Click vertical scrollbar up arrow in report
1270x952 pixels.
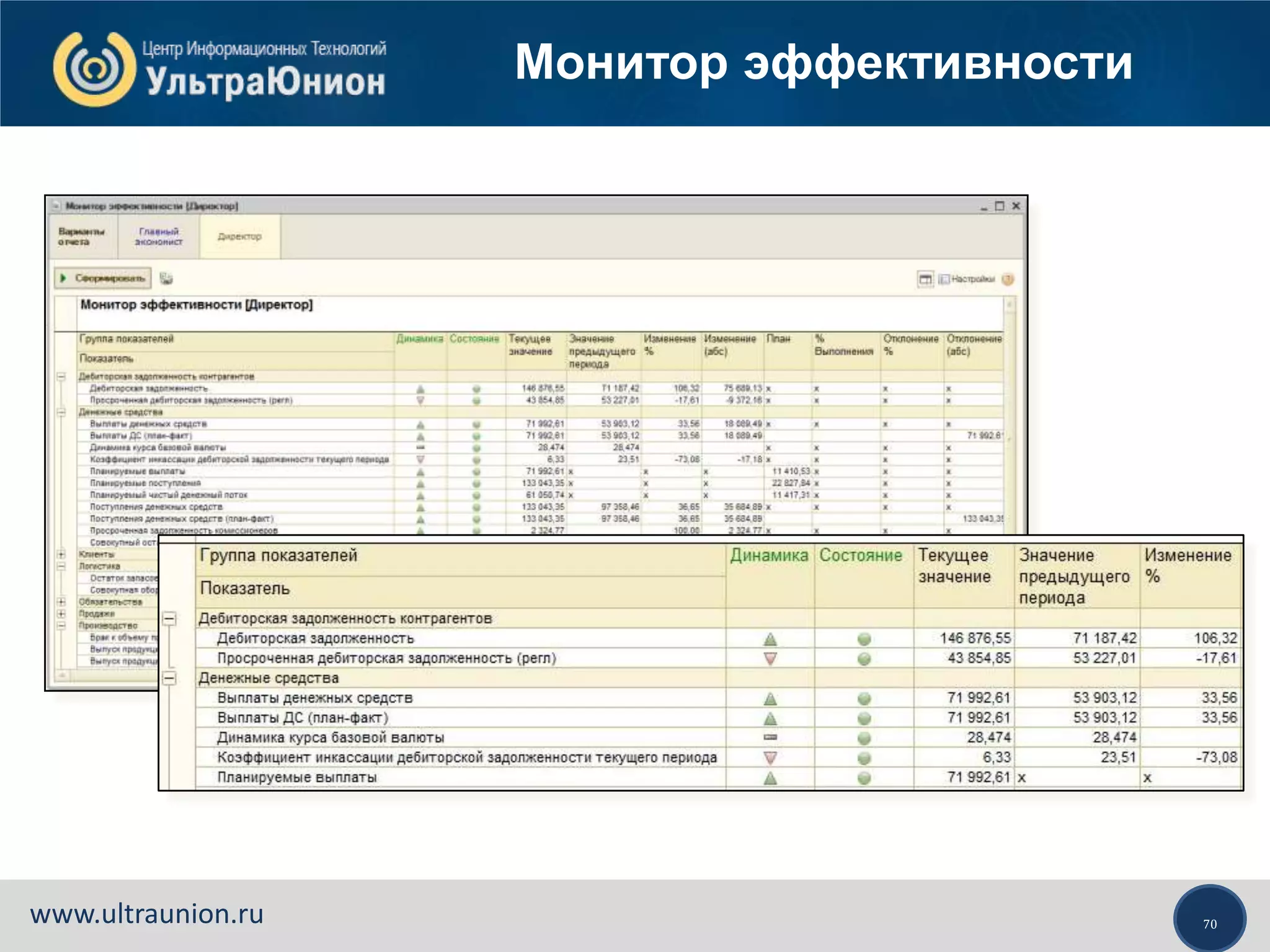tap(1009, 304)
